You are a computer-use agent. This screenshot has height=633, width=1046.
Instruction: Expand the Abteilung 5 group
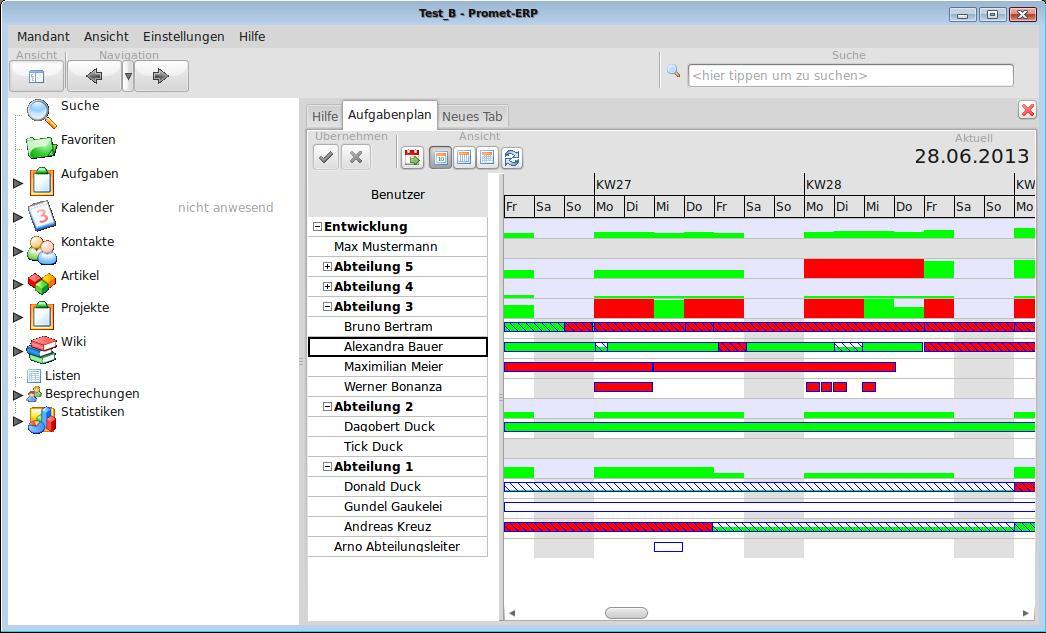[327, 267]
